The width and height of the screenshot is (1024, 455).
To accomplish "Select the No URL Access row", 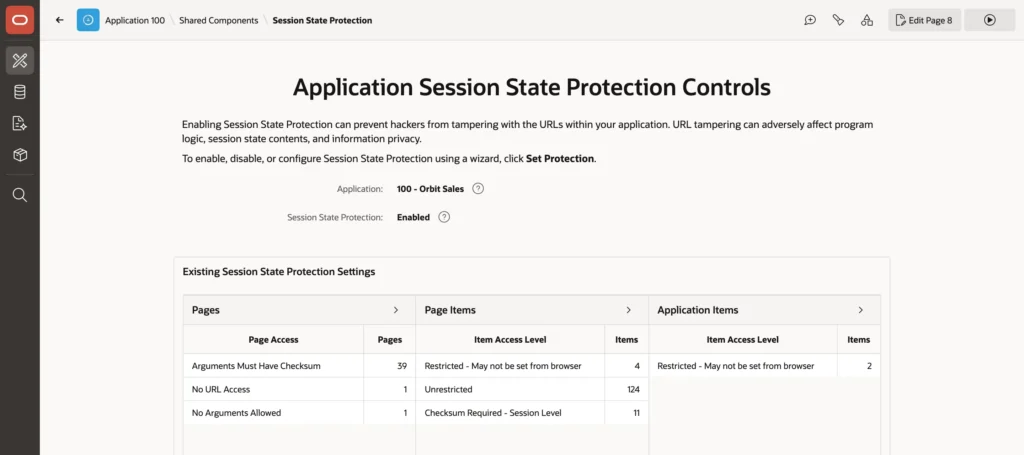I will pyautogui.click(x=299, y=389).
